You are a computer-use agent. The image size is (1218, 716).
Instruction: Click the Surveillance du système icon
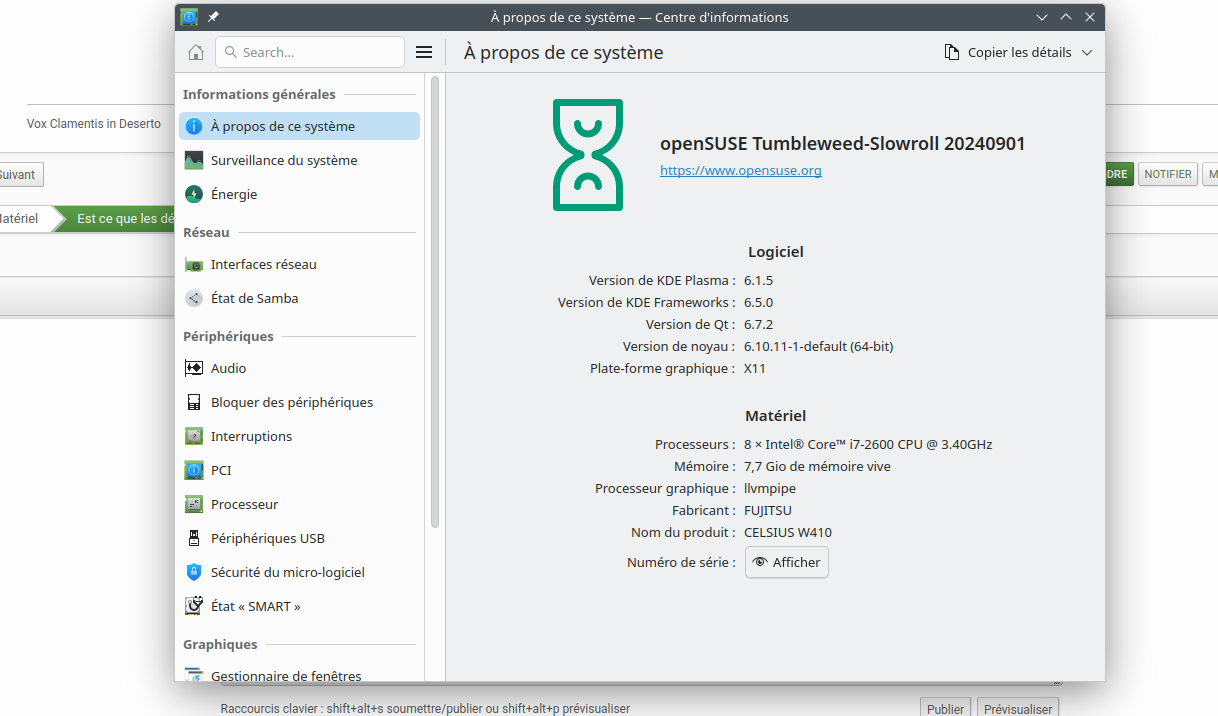pos(194,160)
